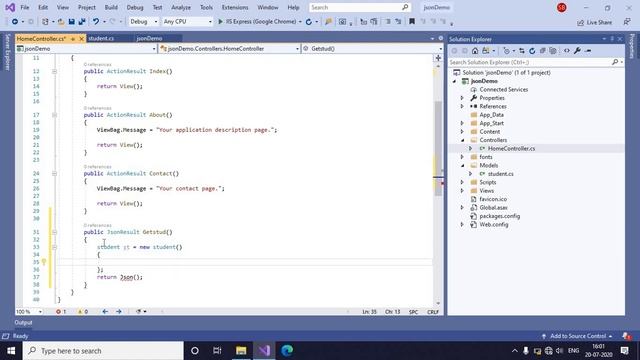Select Web.config in Solution Explorer

(x=493, y=224)
